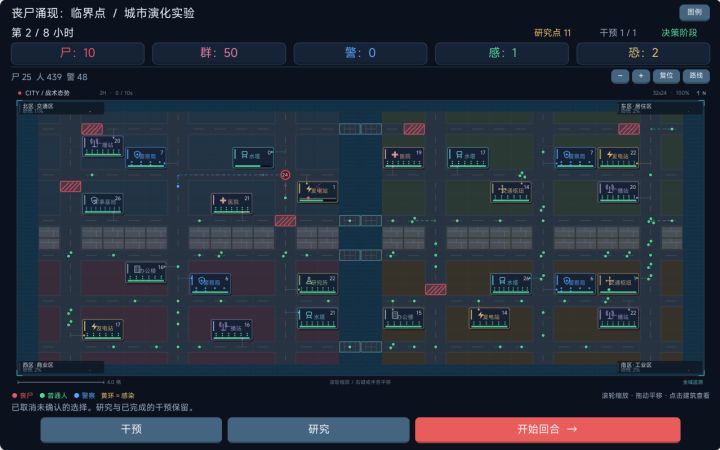Select south district broadcast station numbered 22
Image resolution: width=720 pixels, height=450 pixels.
(x=618, y=318)
